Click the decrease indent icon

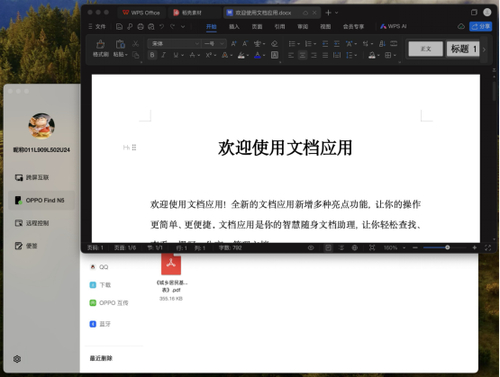click(x=325, y=44)
